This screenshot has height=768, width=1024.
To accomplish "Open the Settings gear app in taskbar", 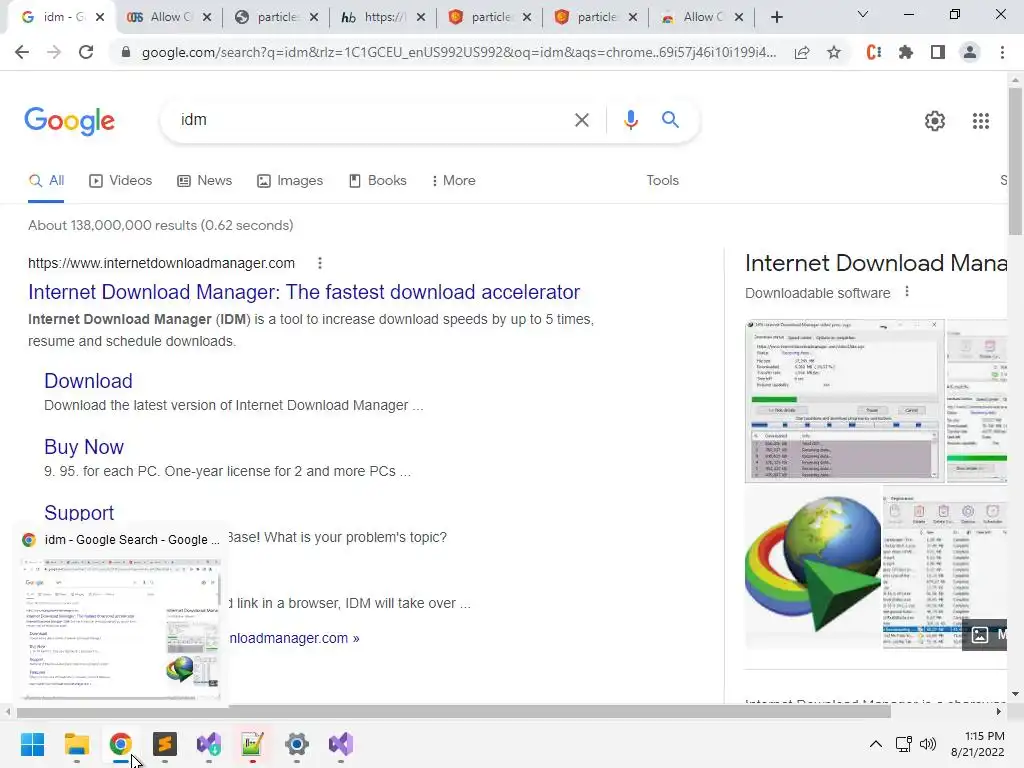I will point(296,744).
